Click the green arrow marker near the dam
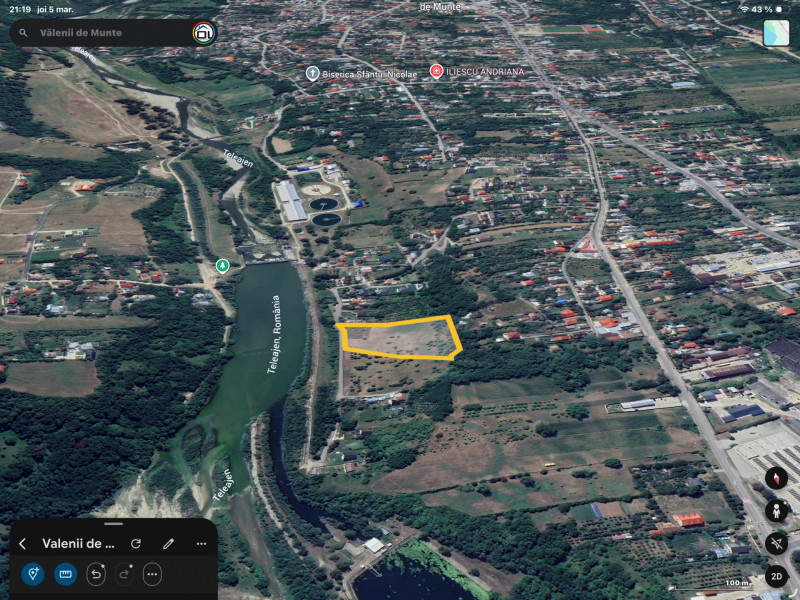 click(x=222, y=265)
